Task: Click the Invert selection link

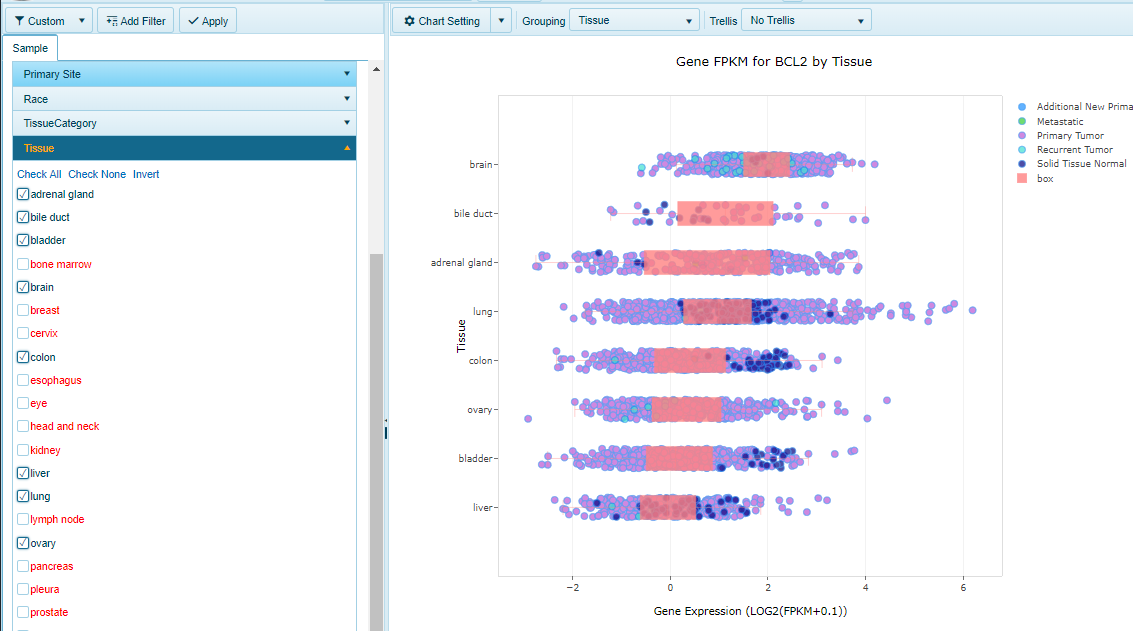Action: [146, 174]
